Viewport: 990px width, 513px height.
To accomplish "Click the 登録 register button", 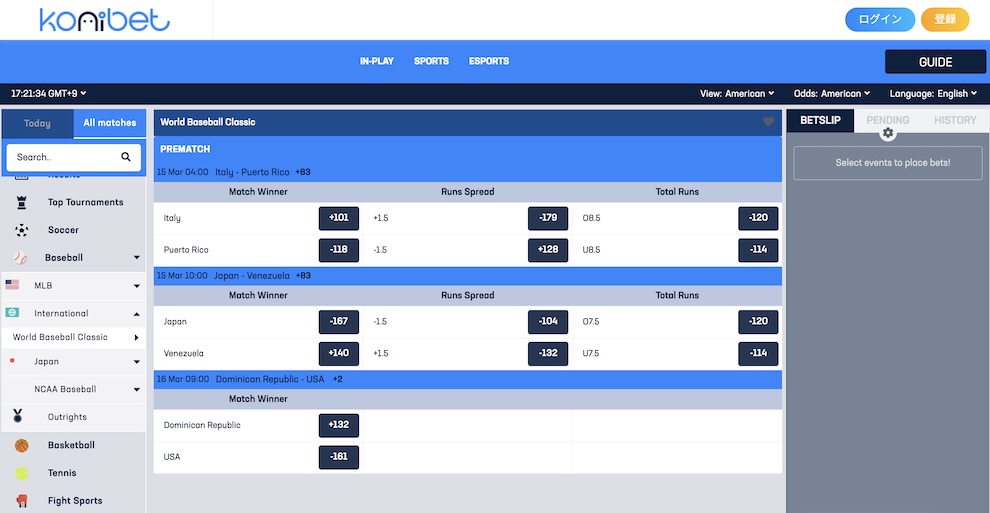I will [945, 20].
